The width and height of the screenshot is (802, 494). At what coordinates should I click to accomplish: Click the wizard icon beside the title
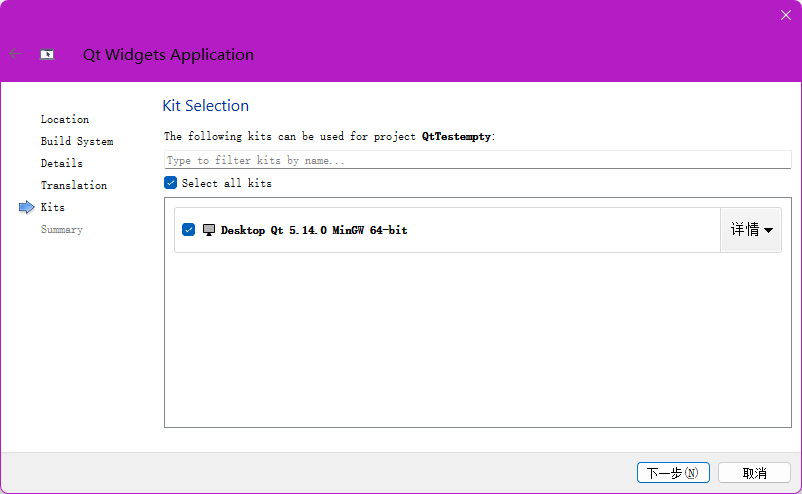[47, 55]
